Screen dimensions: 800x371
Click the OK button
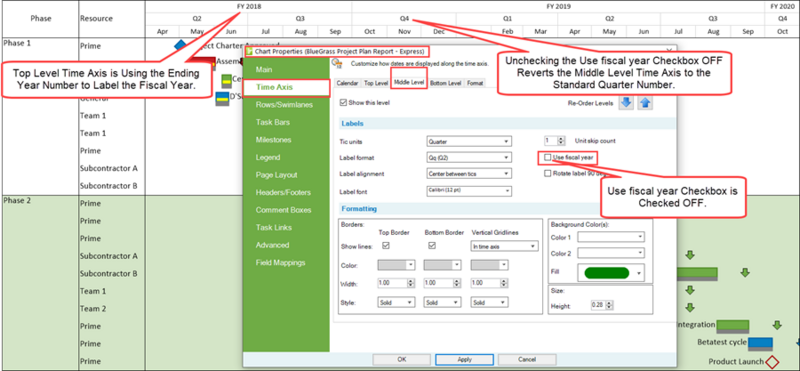point(402,359)
